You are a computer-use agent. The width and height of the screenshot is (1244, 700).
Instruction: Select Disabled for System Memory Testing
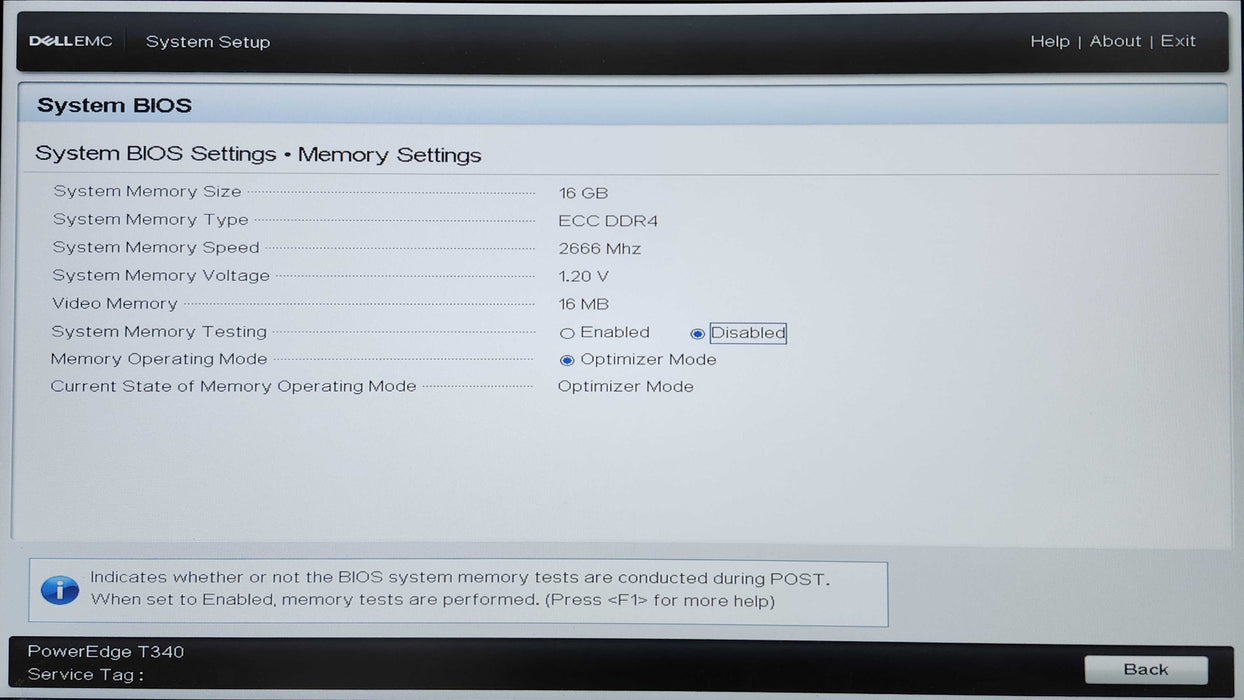698,333
